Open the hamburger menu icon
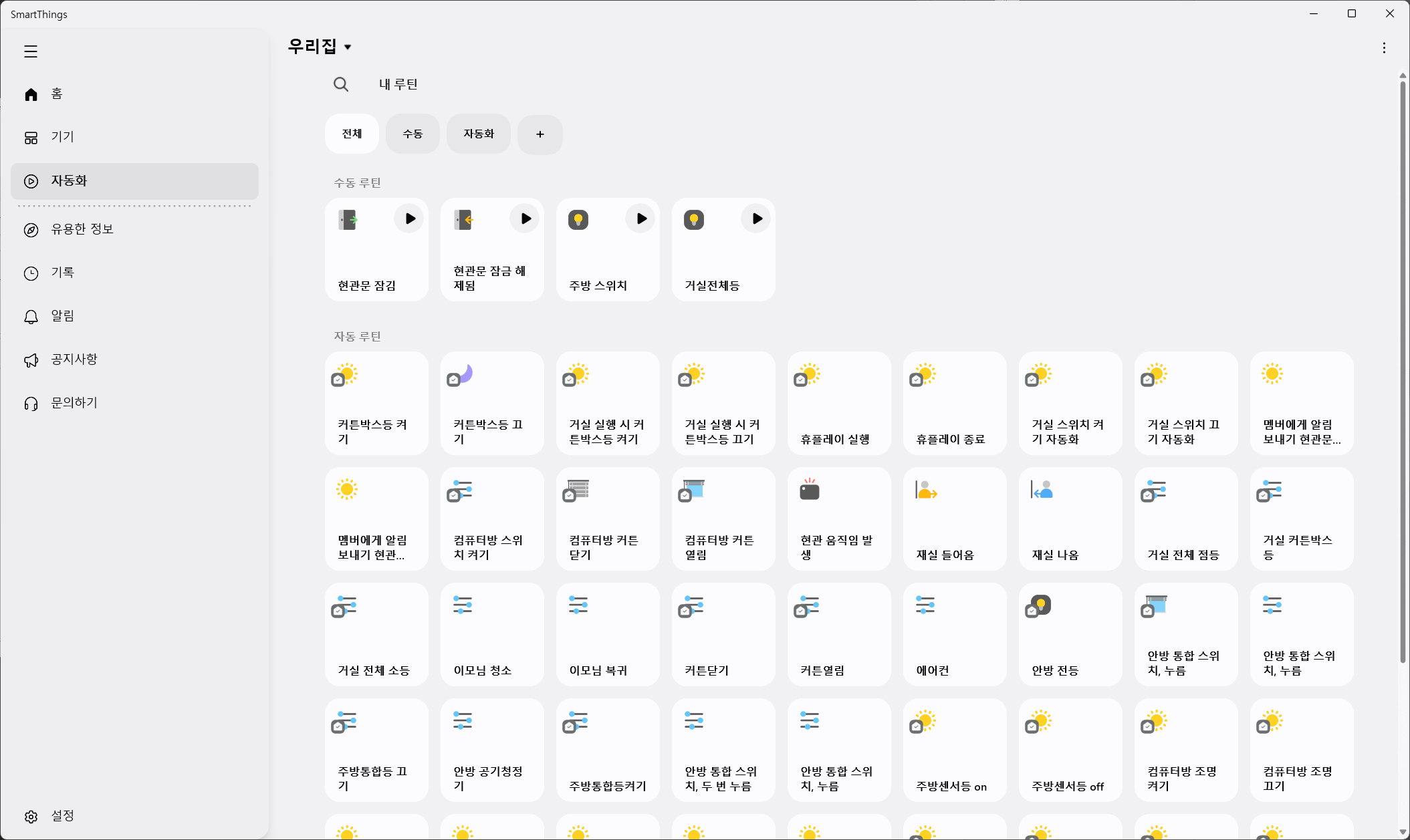1410x840 pixels. click(x=31, y=51)
